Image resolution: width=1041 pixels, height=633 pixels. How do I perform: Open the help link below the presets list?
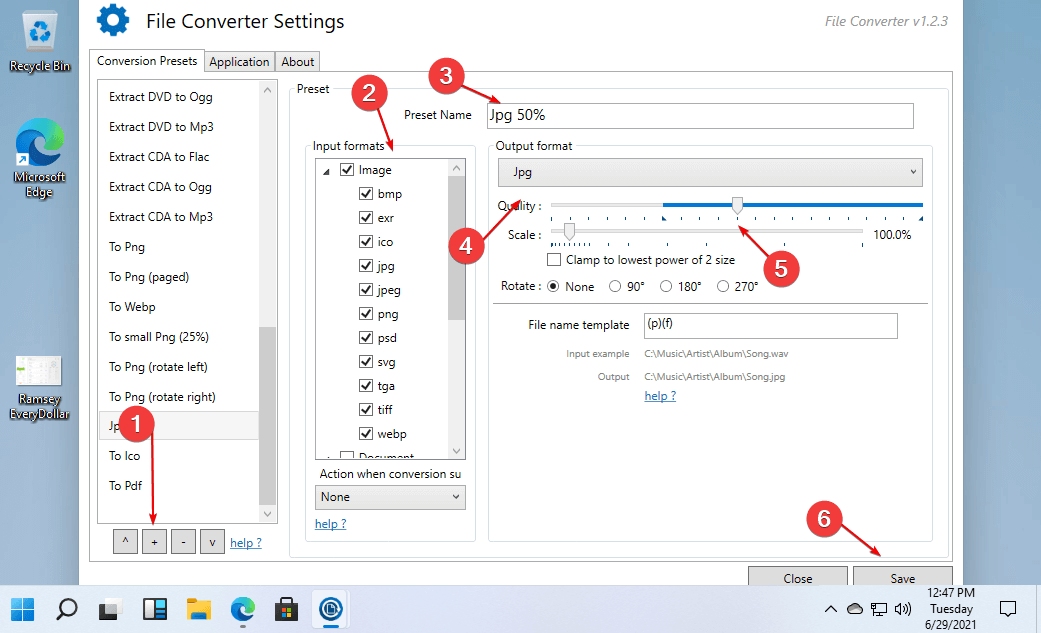[x=246, y=543]
